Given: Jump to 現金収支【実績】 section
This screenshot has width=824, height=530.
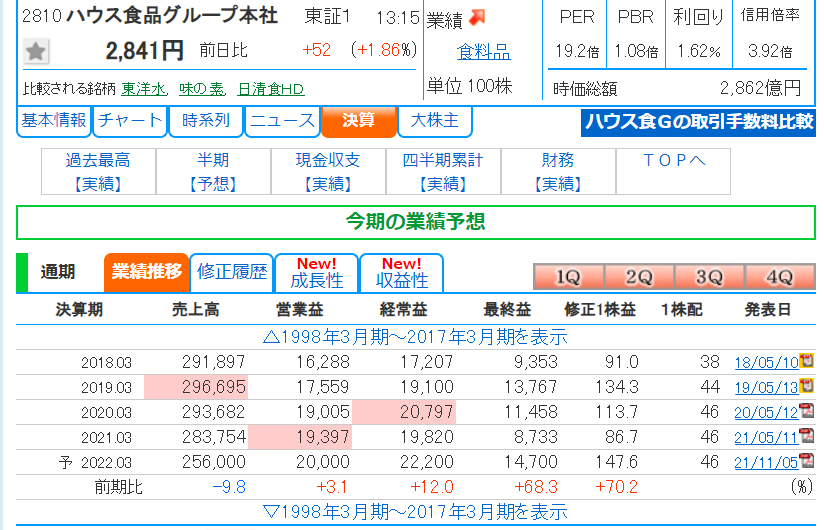Looking at the screenshot, I should (x=328, y=171).
